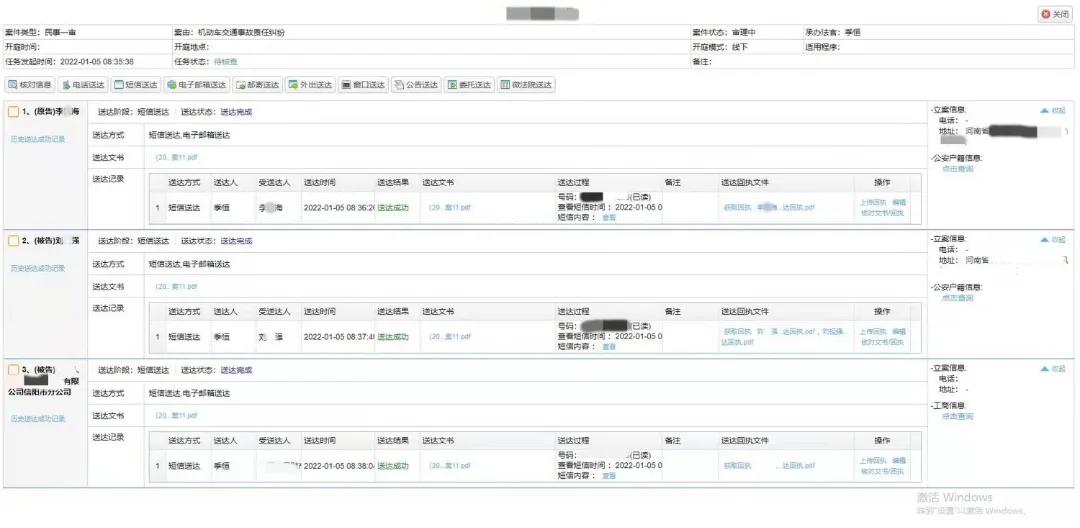Click 上传回执 in party 1's 操作 column
The image size is (1080, 528).
[x=873, y=202]
